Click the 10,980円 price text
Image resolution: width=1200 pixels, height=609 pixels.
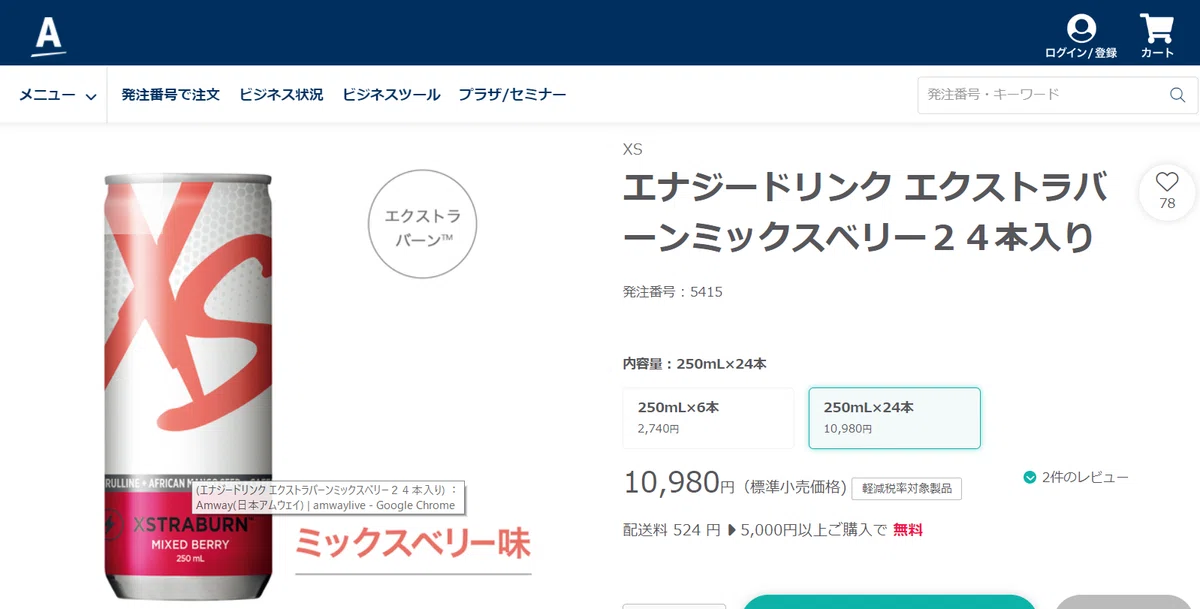pos(679,483)
